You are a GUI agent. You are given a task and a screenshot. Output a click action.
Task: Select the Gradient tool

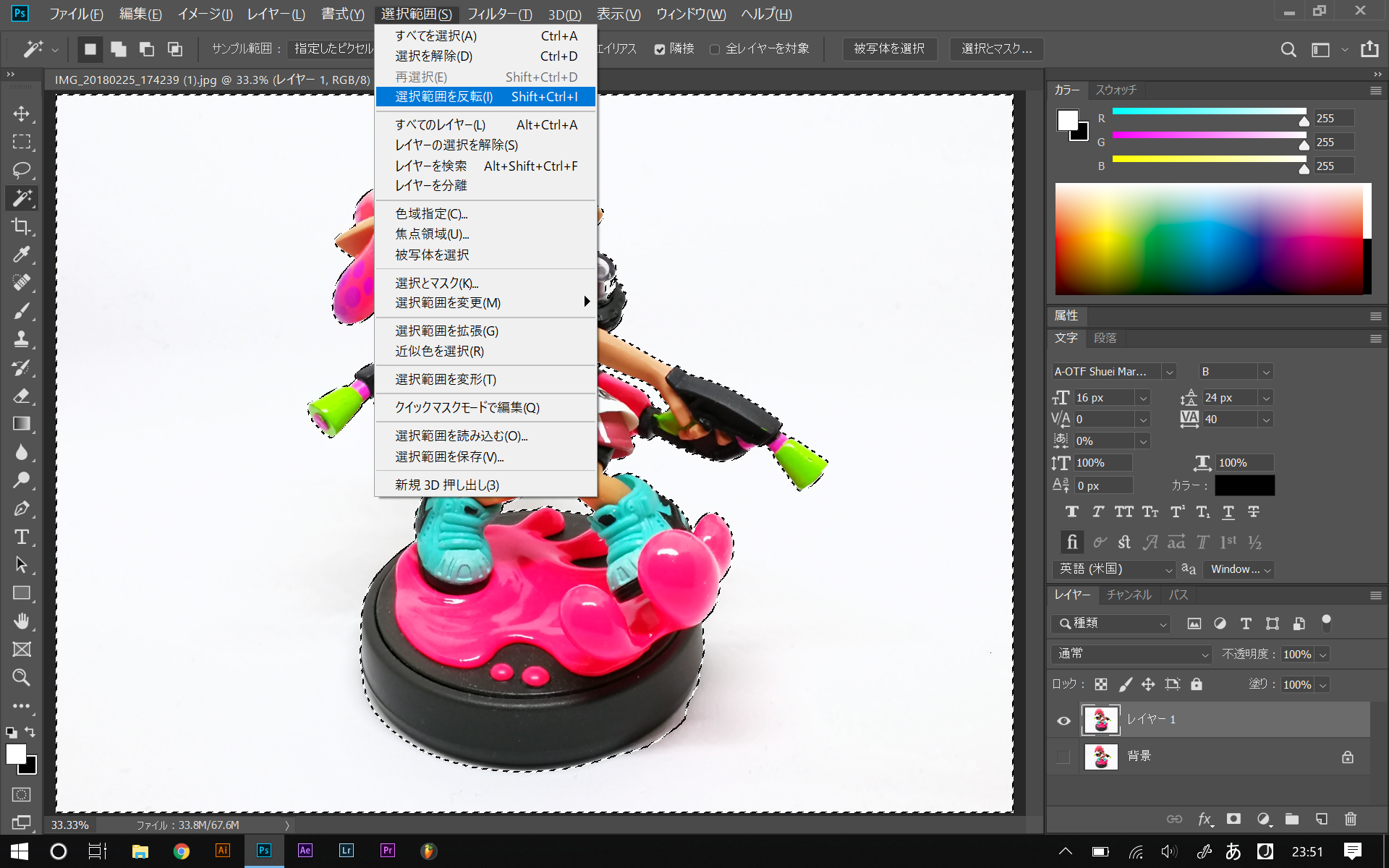[x=22, y=424]
